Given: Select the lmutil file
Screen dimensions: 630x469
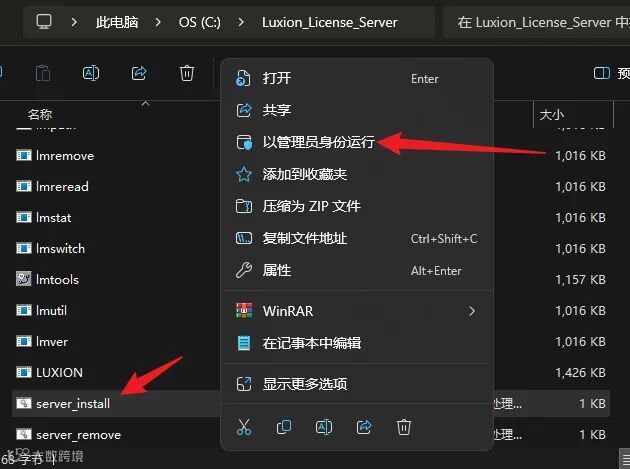Looking at the screenshot, I should [x=51, y=310].
